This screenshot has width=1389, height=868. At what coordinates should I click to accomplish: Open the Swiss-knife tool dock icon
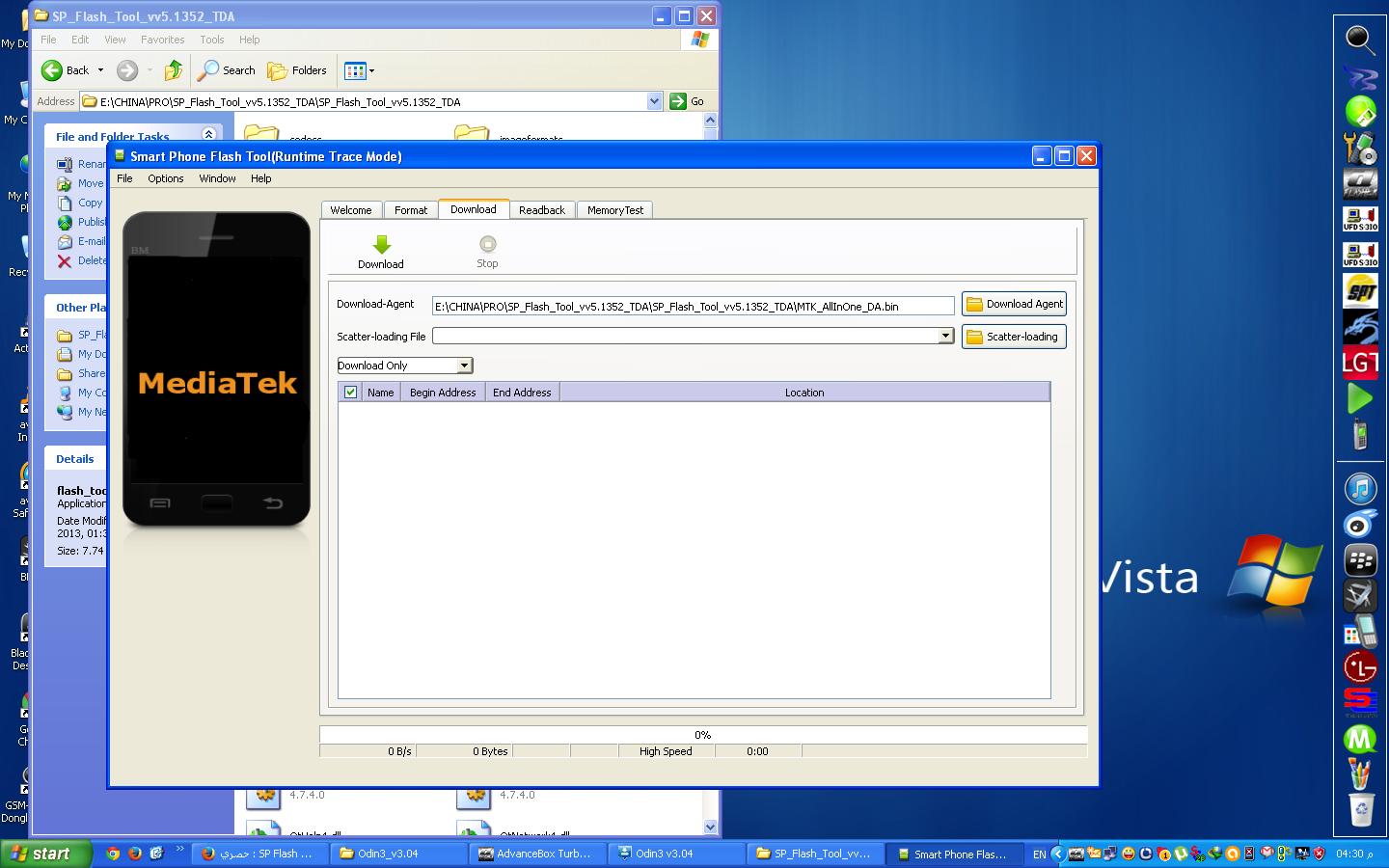click(x=1360, y=595)
